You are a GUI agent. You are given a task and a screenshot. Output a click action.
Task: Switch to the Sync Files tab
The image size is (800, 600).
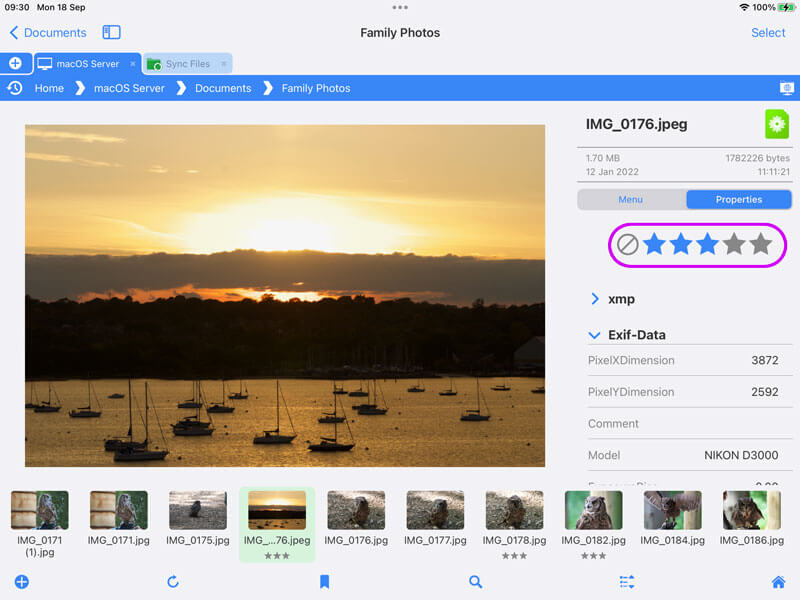point(187,64)
